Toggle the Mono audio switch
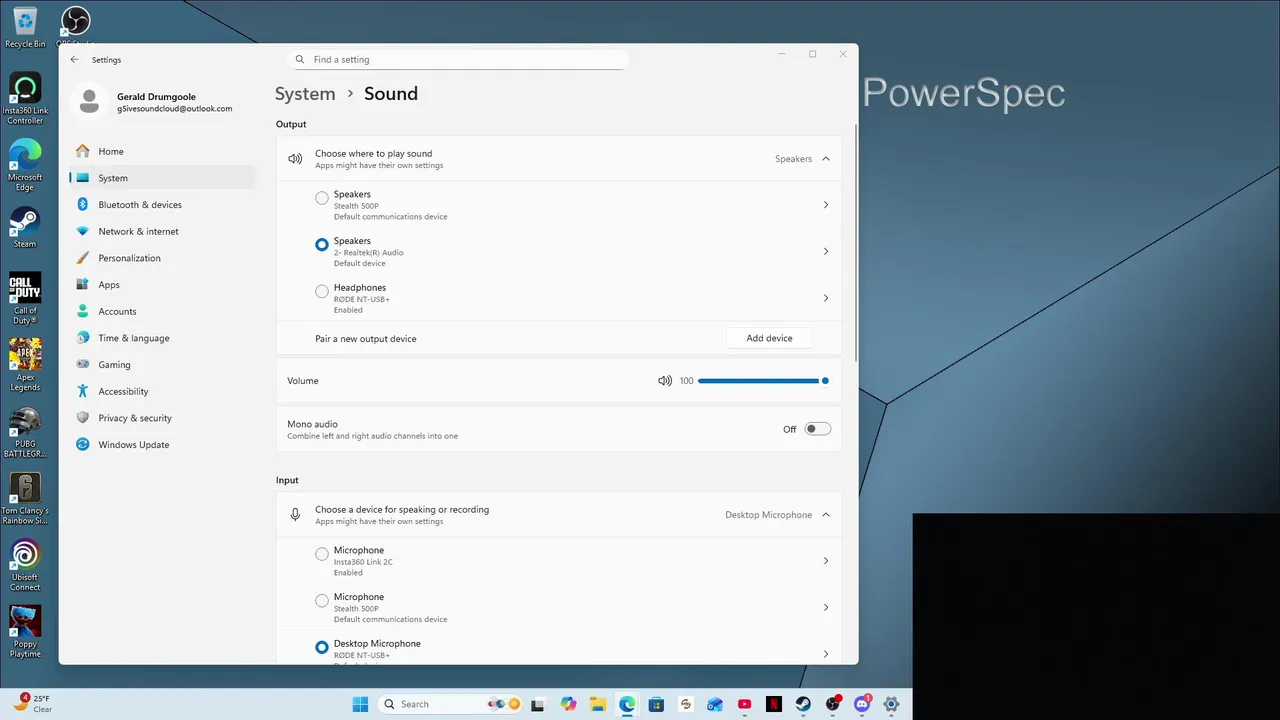This screenshot has height=720, width=1280. 818,429
